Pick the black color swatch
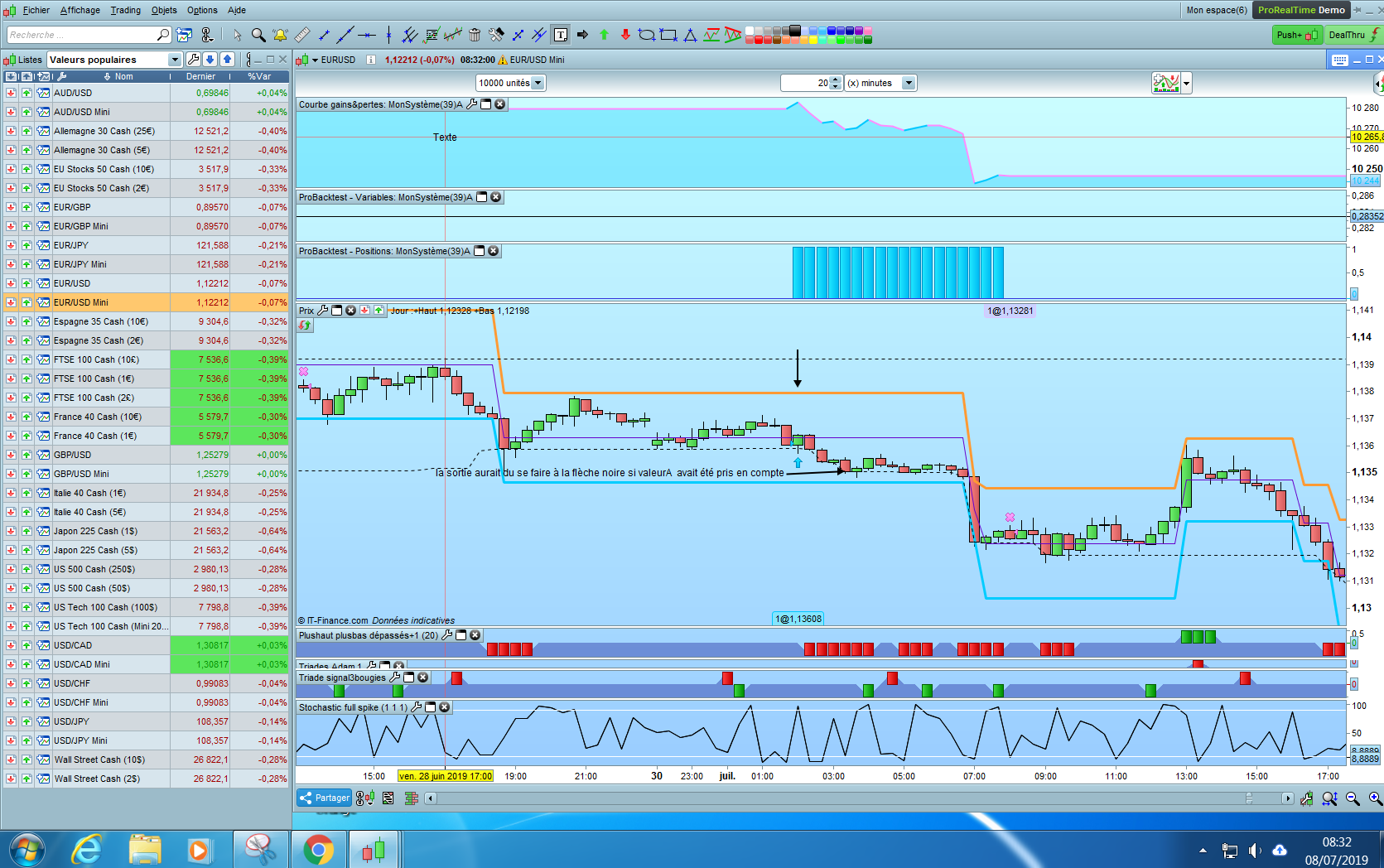1384x868 pixels. [795, 31]
